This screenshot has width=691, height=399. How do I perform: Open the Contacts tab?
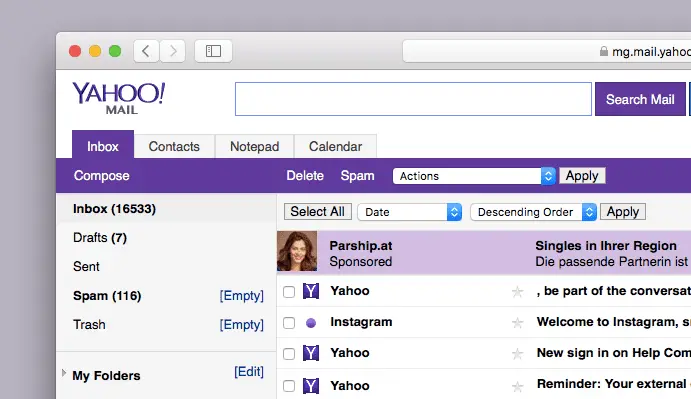[174, 146]
